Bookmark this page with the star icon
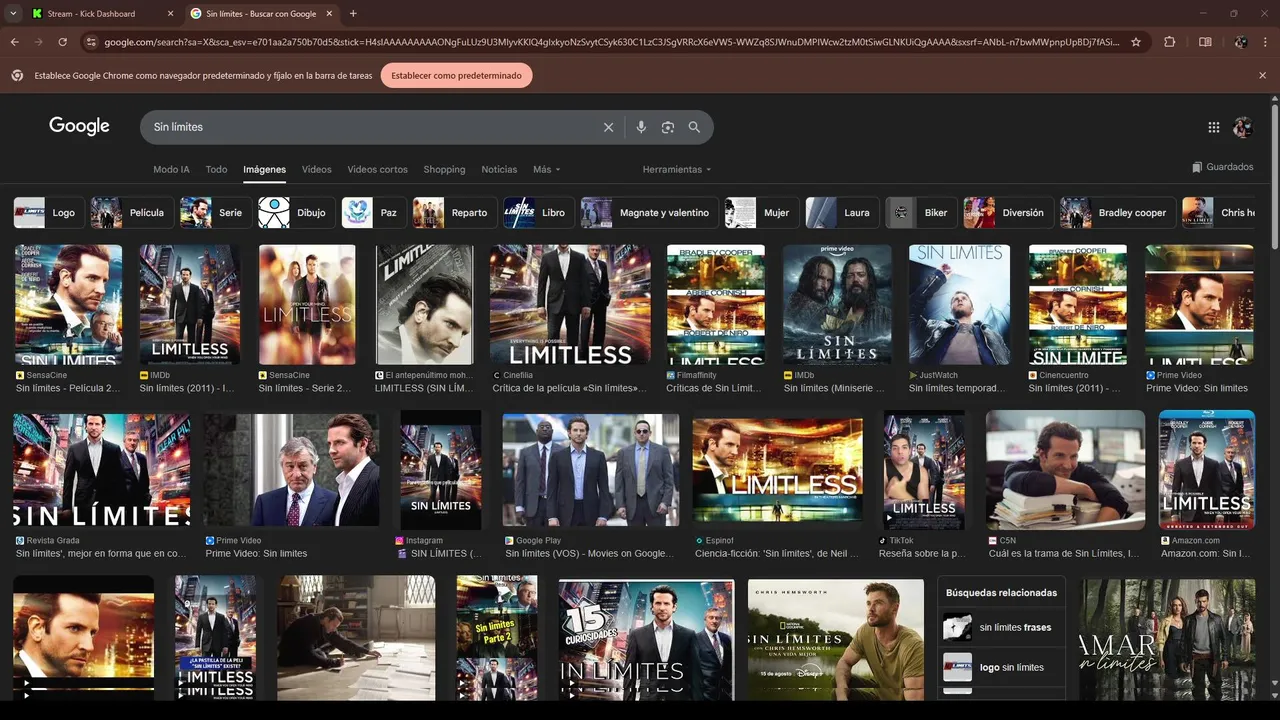The height and width of the screenshot is (720, 1280). [x=1136, y=42]
